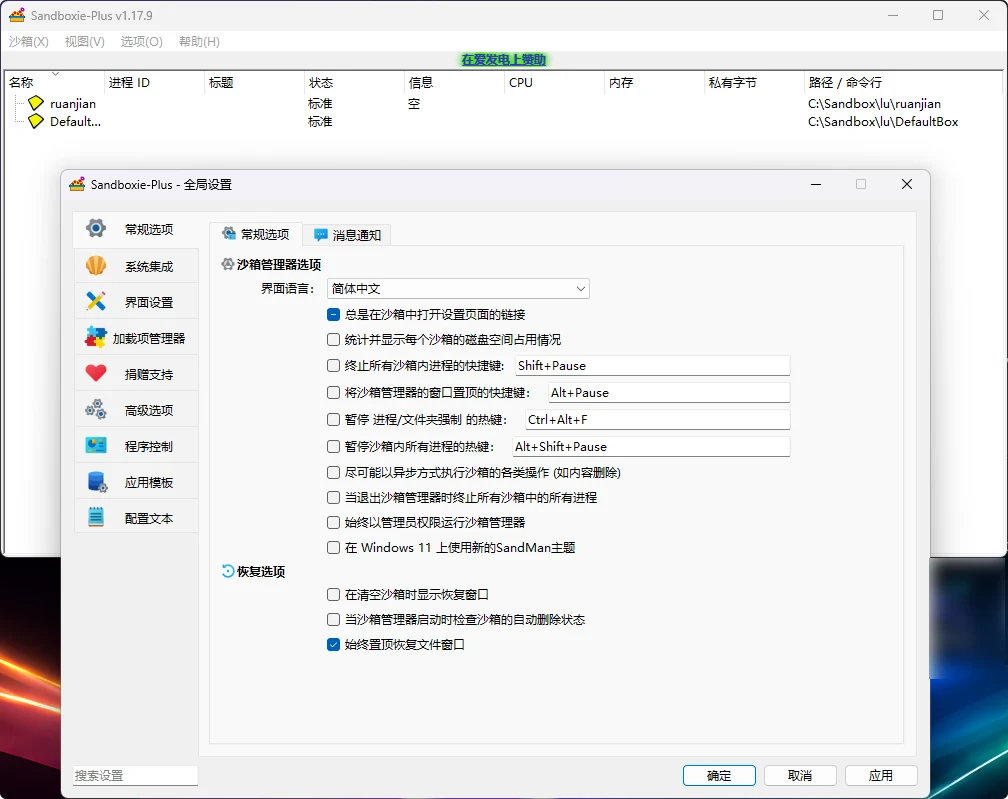The height and width of the screenshot is (799, 1008).
Task: Click the Sandboxie-Plus main window title icon
Action: (x=17, y=15)
